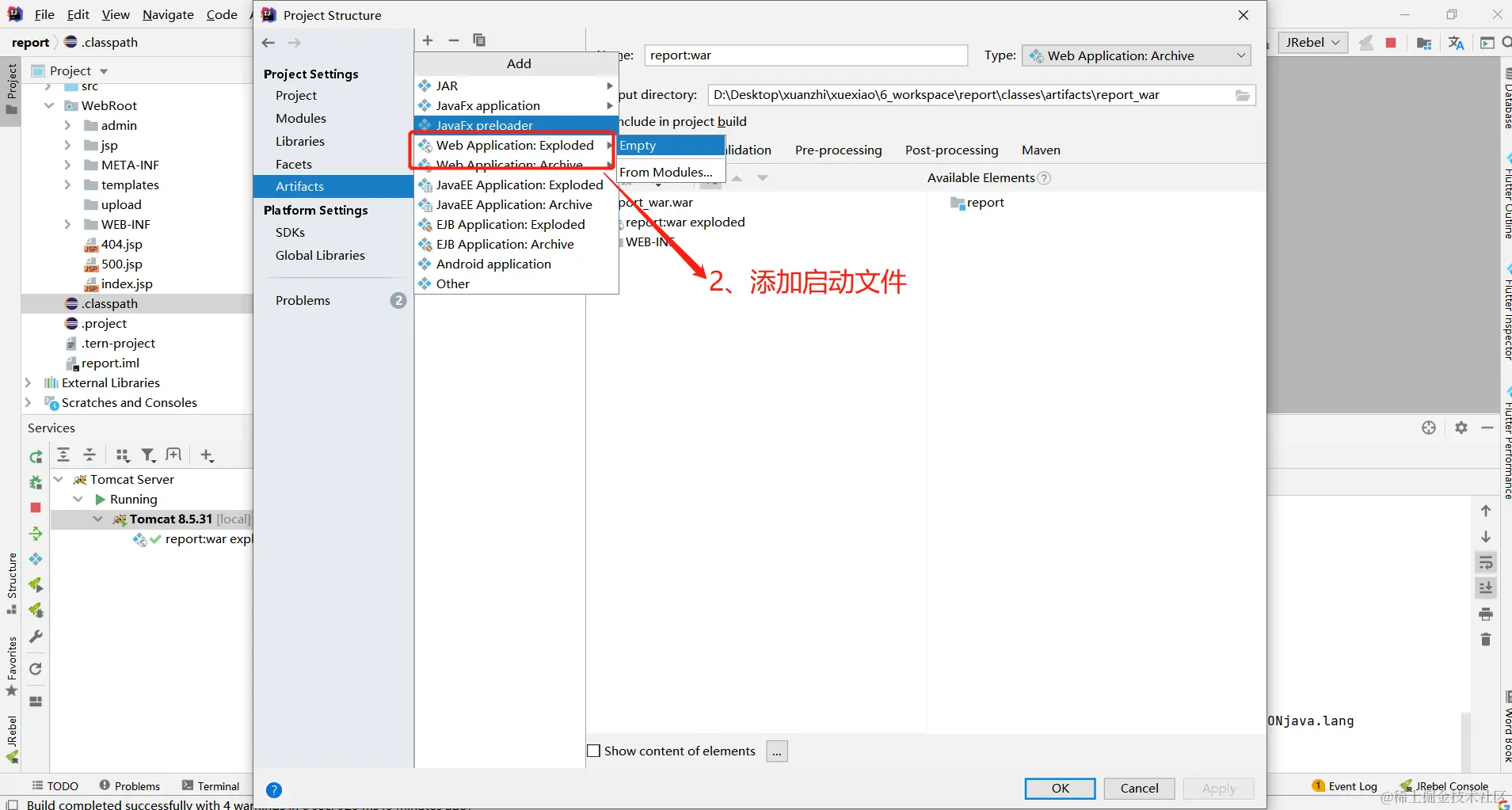Collapse the WebRoot folder

(x=49, y=105)
